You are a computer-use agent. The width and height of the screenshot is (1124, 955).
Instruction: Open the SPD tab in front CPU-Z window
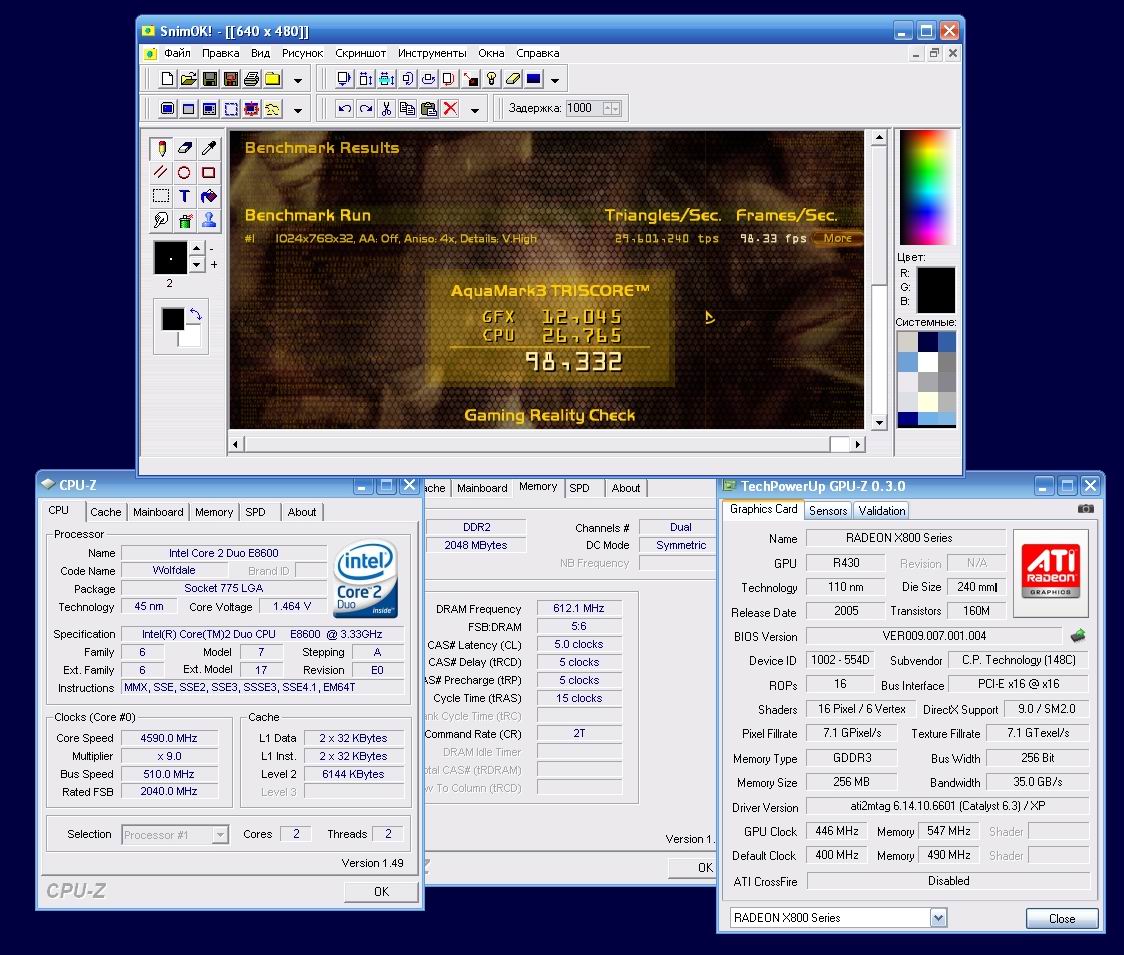255,512
